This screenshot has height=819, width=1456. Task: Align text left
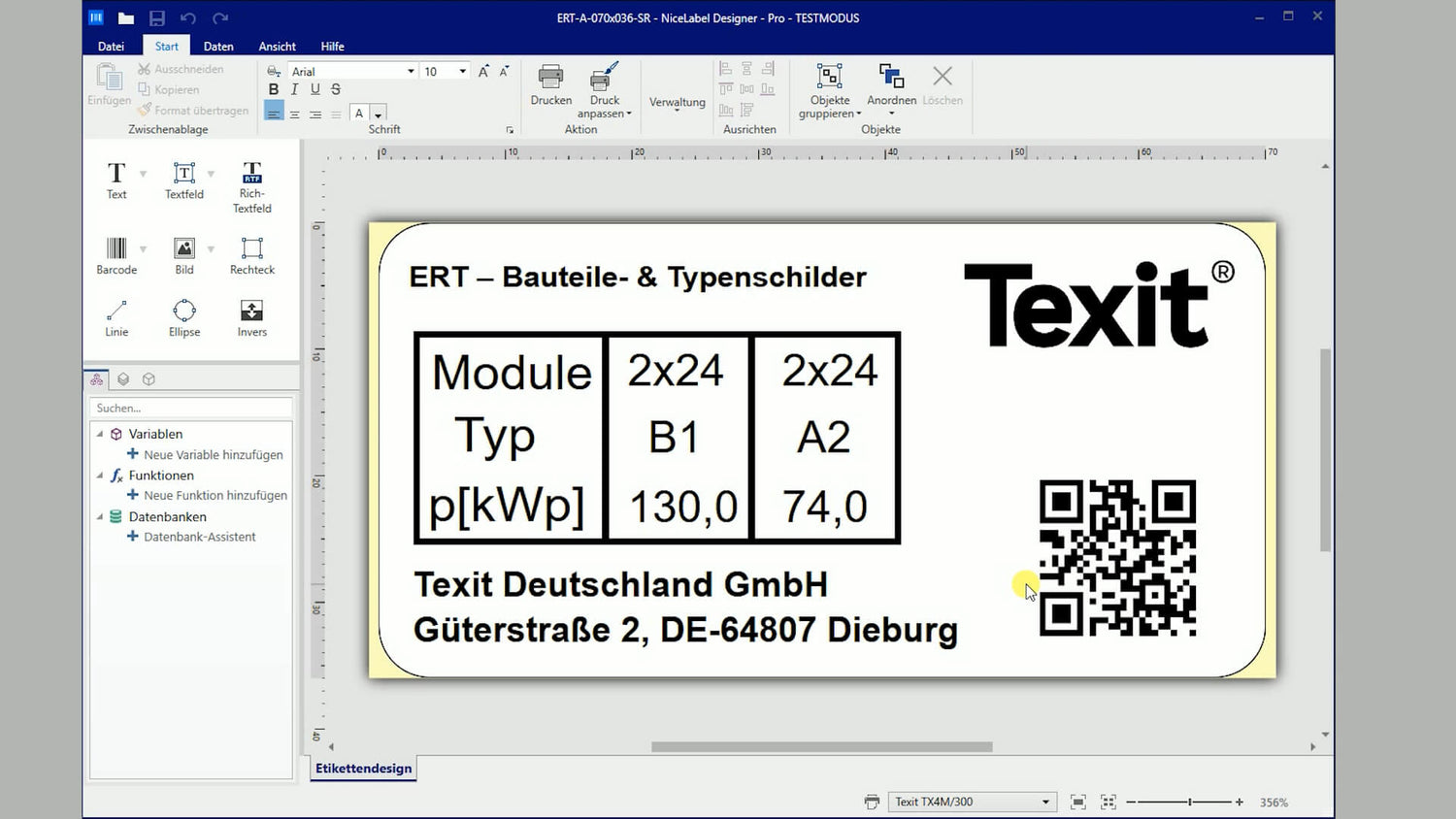tap(274, 114)
